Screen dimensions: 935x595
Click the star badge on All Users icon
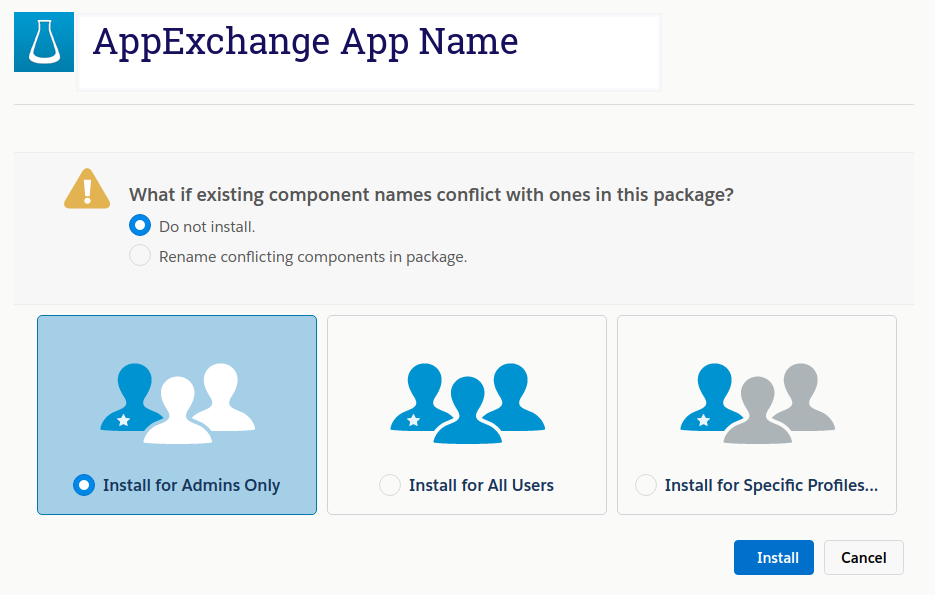pos(413,420)
